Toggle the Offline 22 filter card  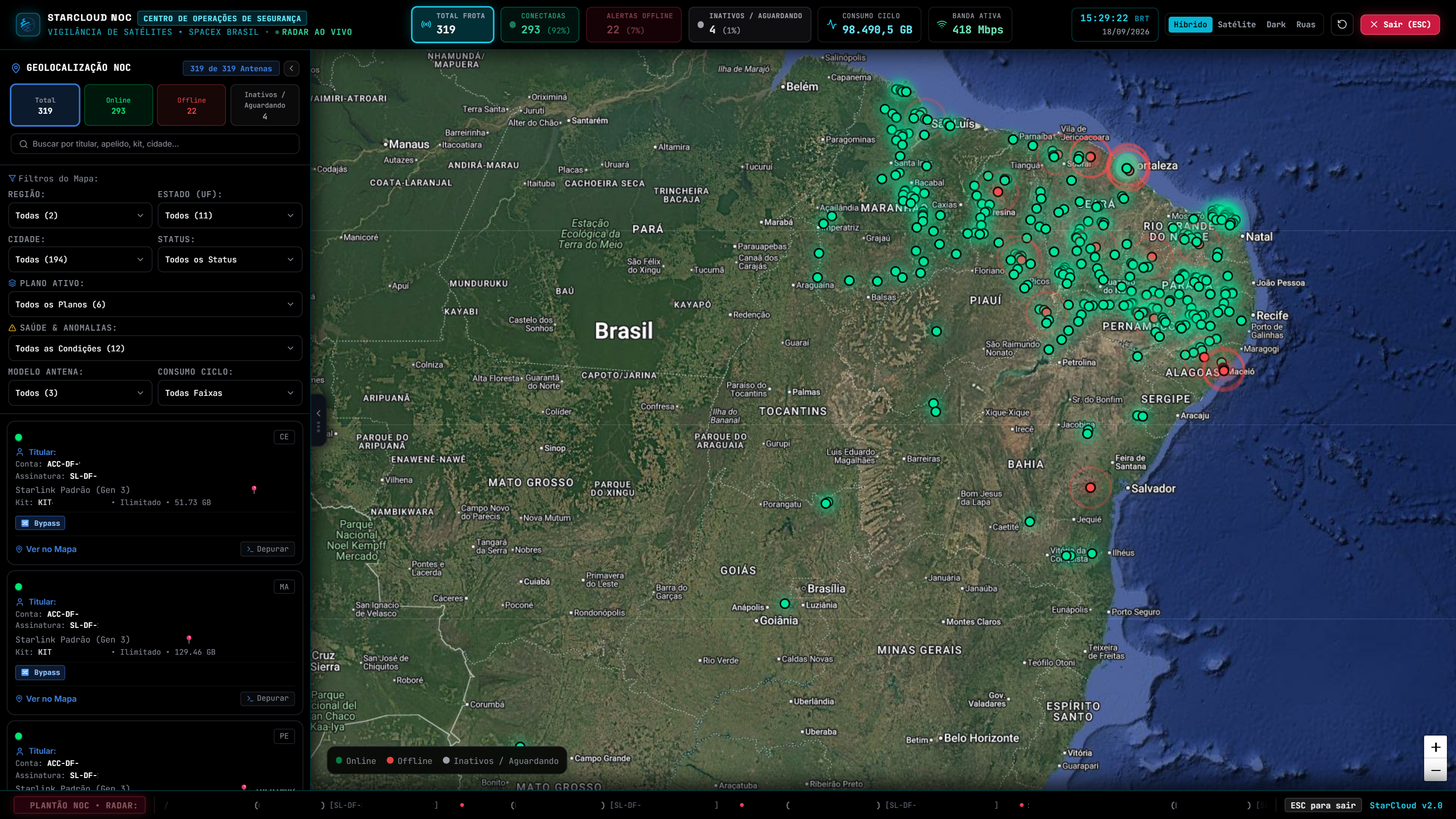pos(192,105)
